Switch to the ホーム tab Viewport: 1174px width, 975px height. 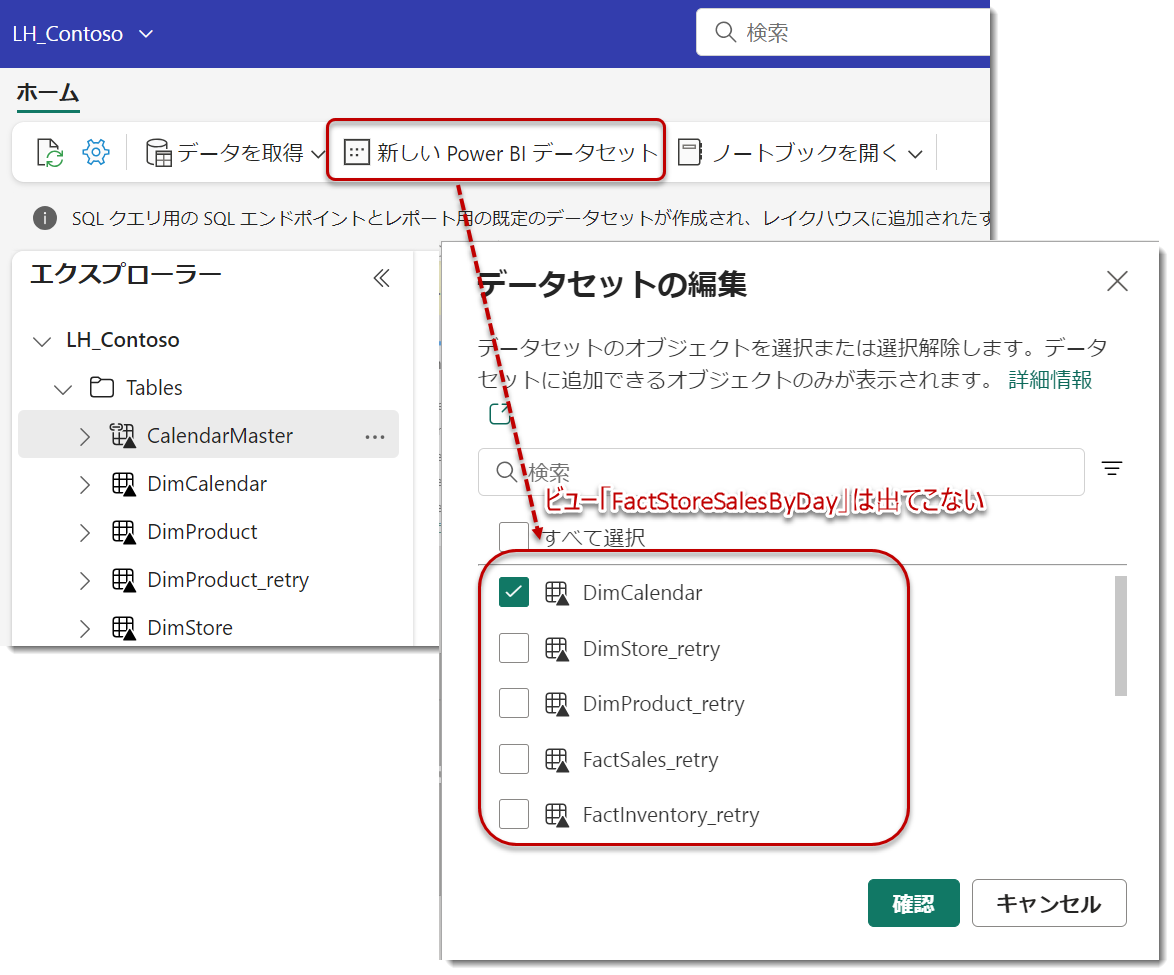coord(48,93)
